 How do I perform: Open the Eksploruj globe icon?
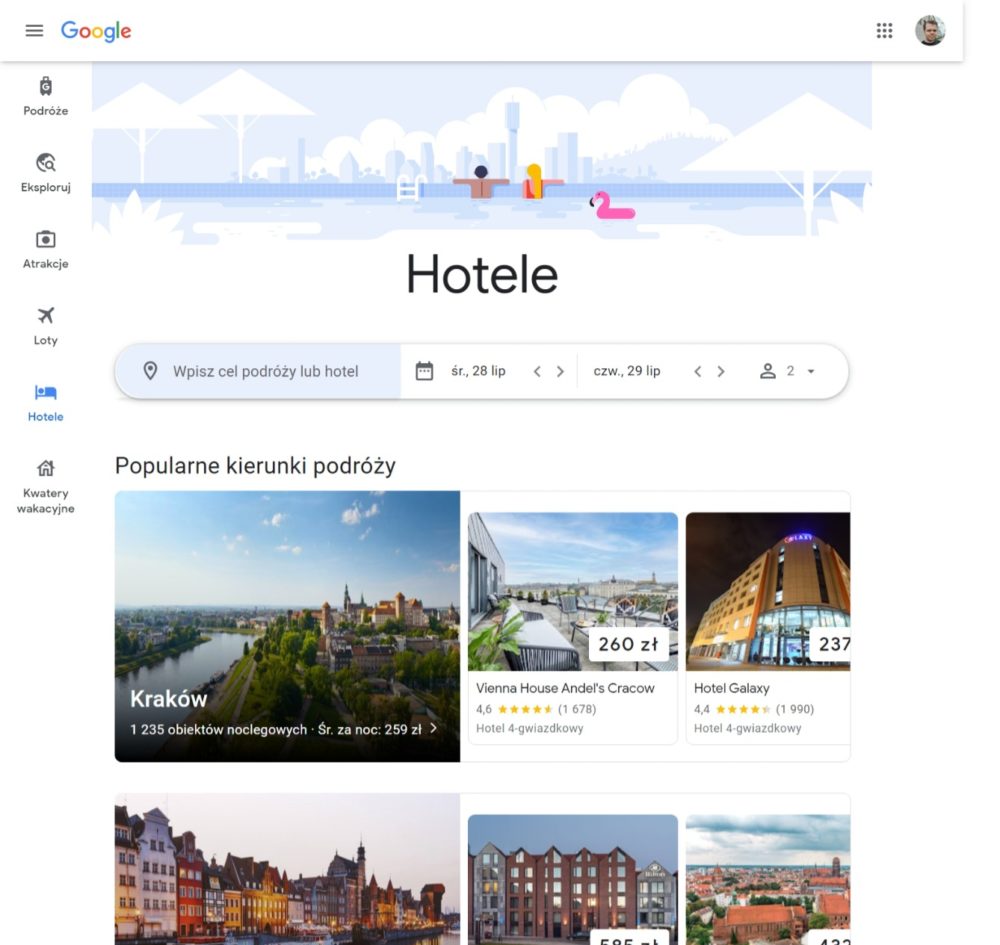46,163
